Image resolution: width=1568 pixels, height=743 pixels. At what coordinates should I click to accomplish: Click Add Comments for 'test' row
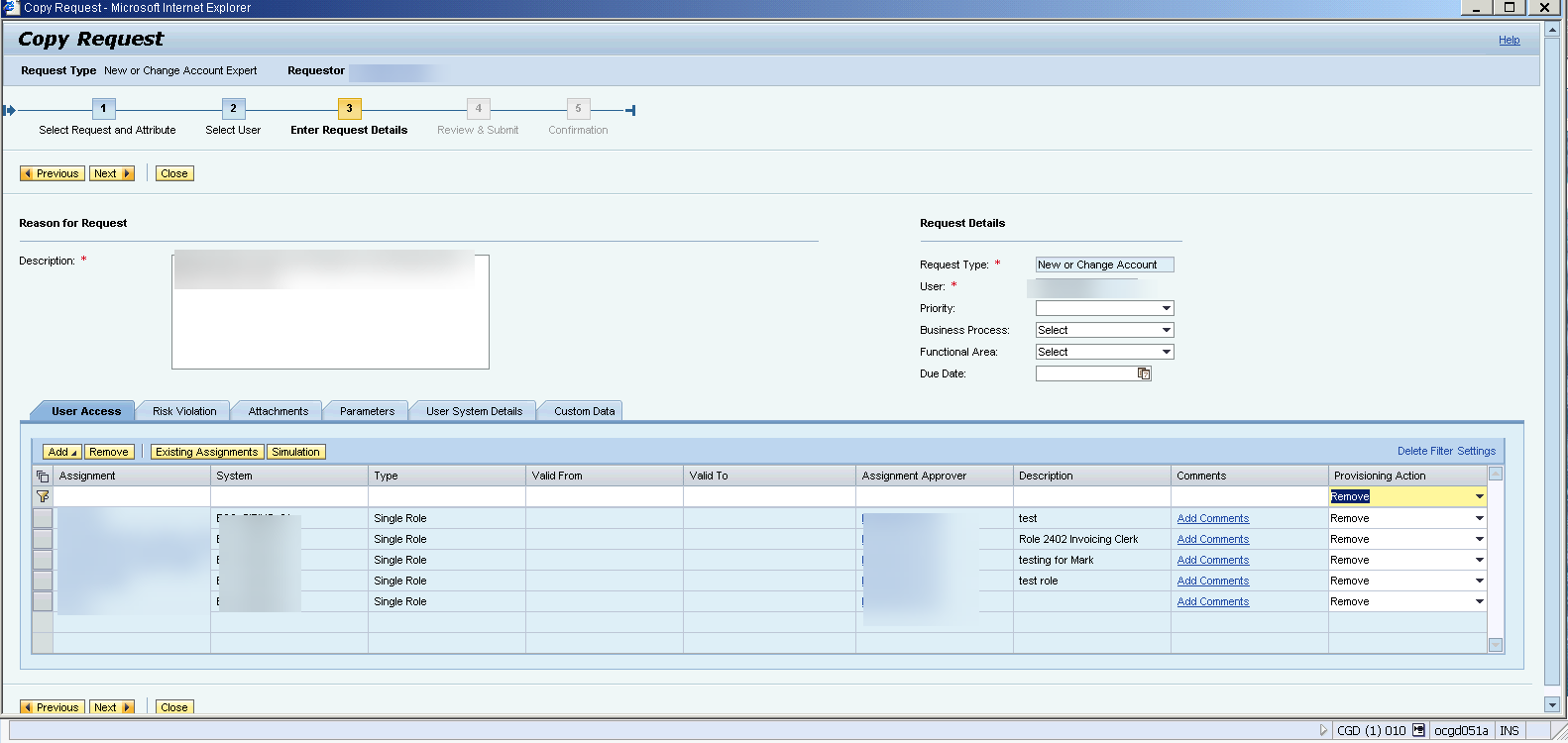(1213, 518)
